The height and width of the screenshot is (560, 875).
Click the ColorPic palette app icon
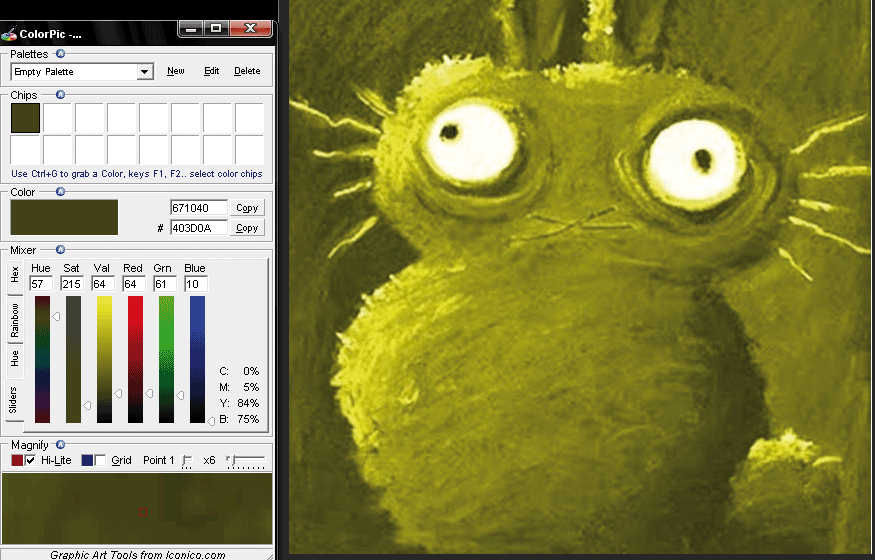(x=9, y=35)
